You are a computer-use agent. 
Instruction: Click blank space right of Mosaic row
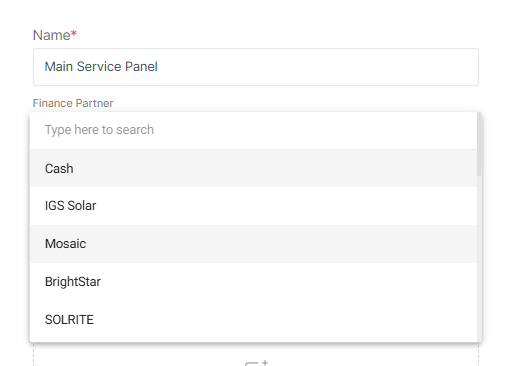[x=283, y=244]
